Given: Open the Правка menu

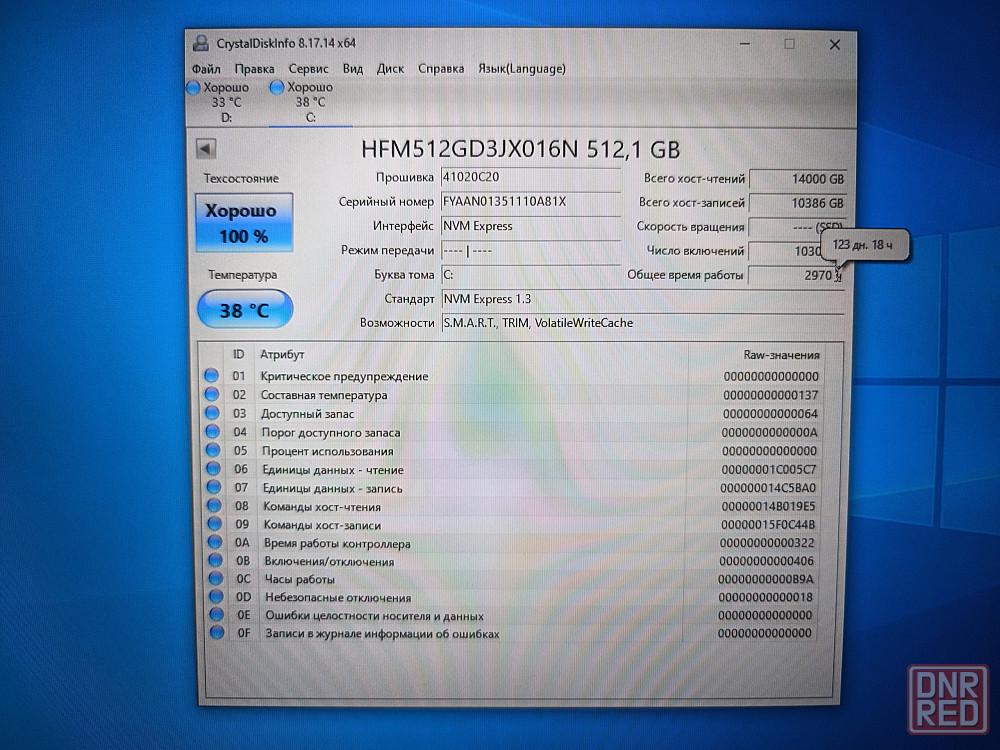Looking at the screenshot, I should [255, 69].
